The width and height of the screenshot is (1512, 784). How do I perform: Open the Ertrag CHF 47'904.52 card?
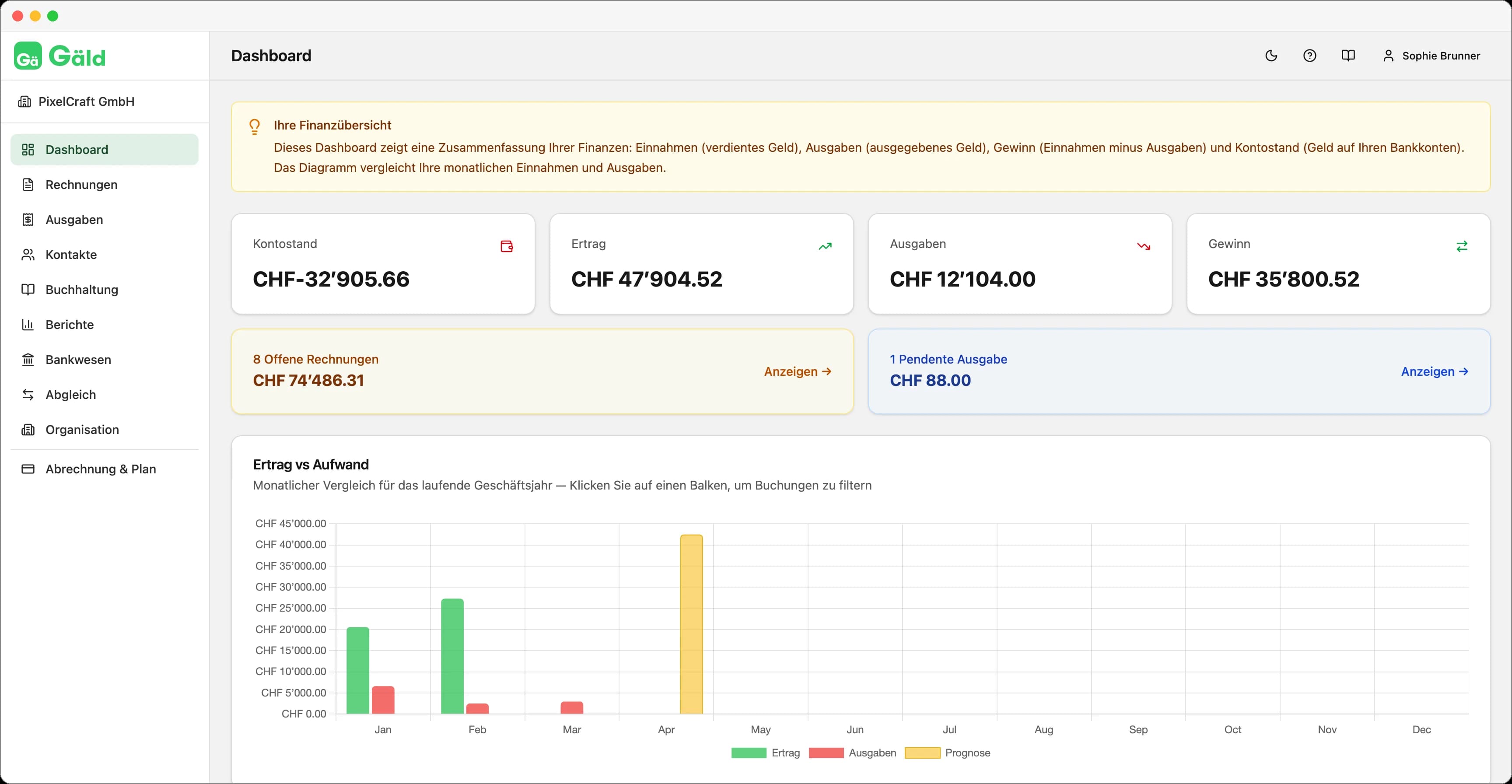[x=701, y=264]
